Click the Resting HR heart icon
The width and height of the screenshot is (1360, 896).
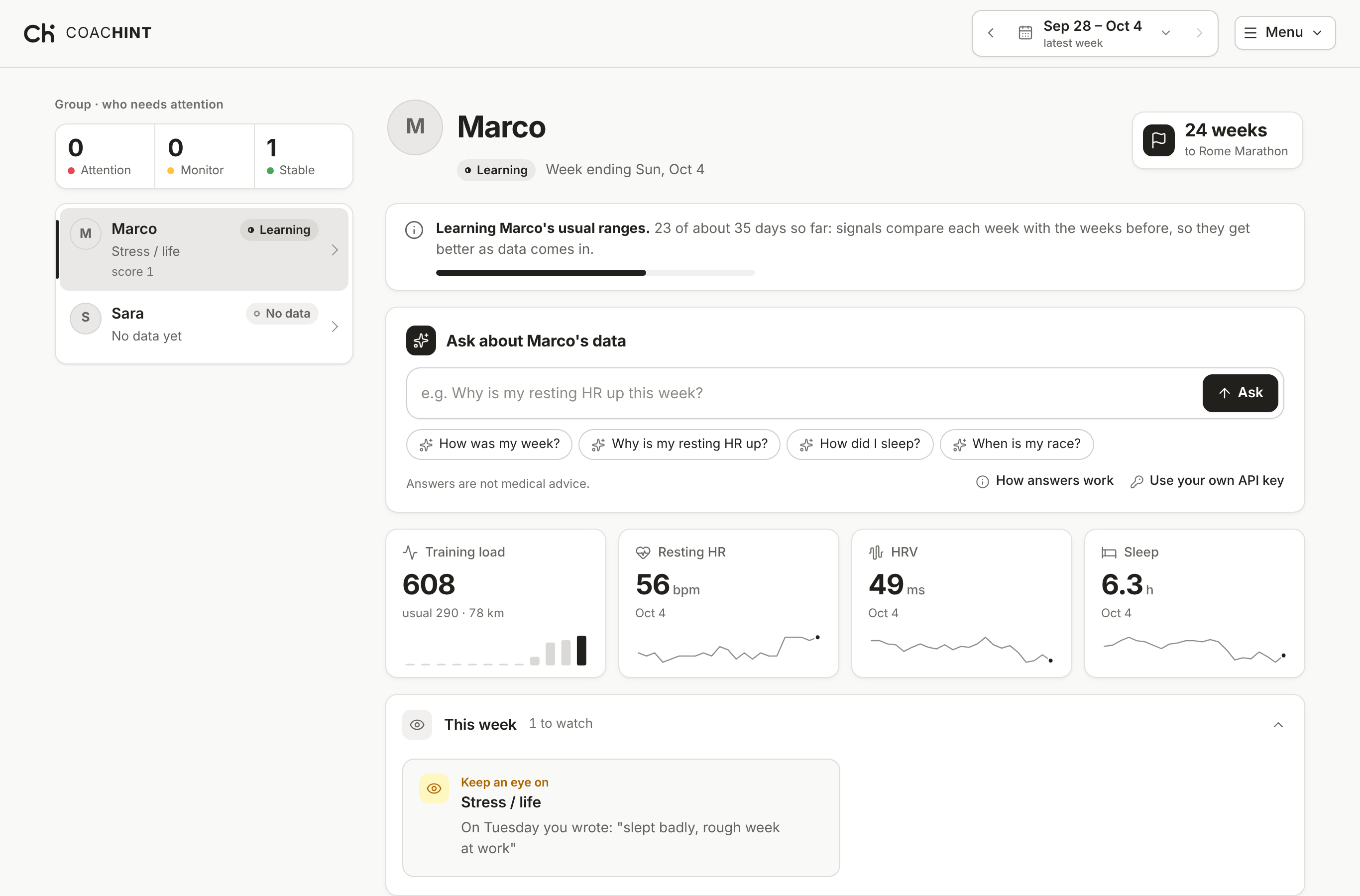[x=643, y=552]
